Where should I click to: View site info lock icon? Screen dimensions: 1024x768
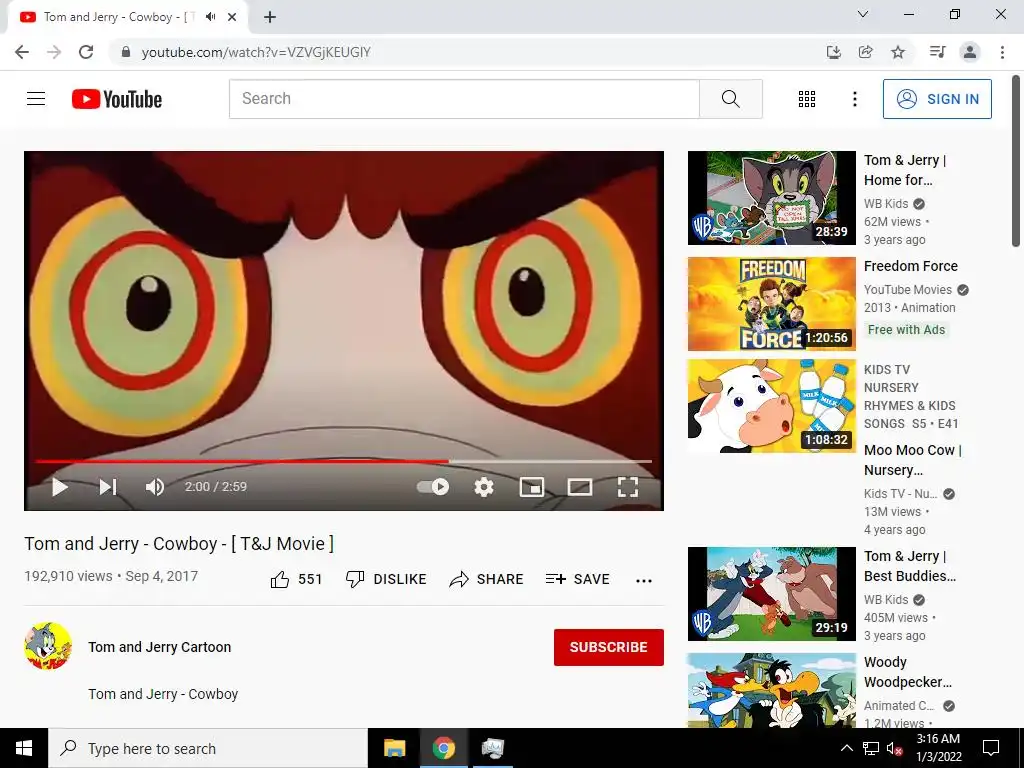pos(127,52)
